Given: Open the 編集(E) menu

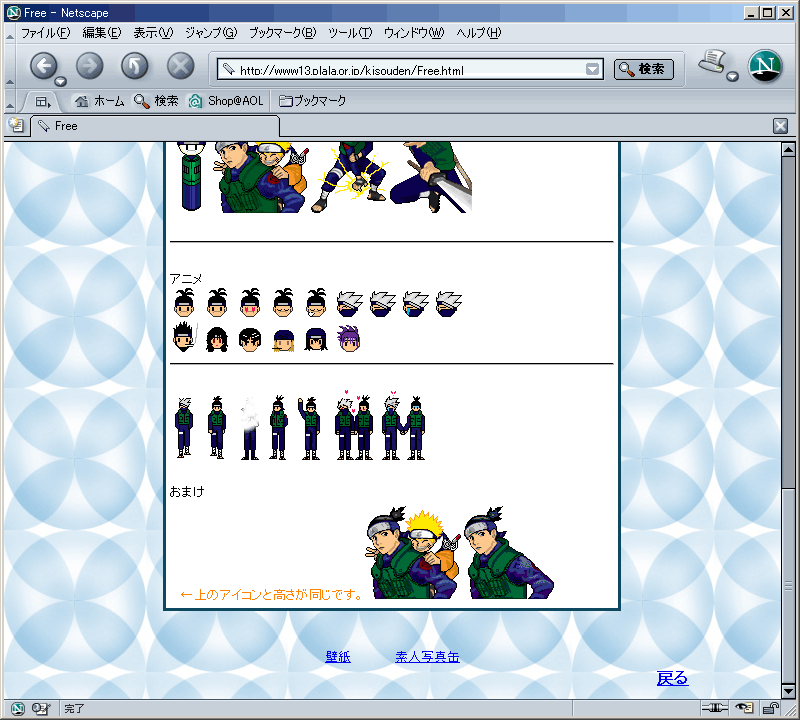Looking at the screenshot, I should click(102, 33).
